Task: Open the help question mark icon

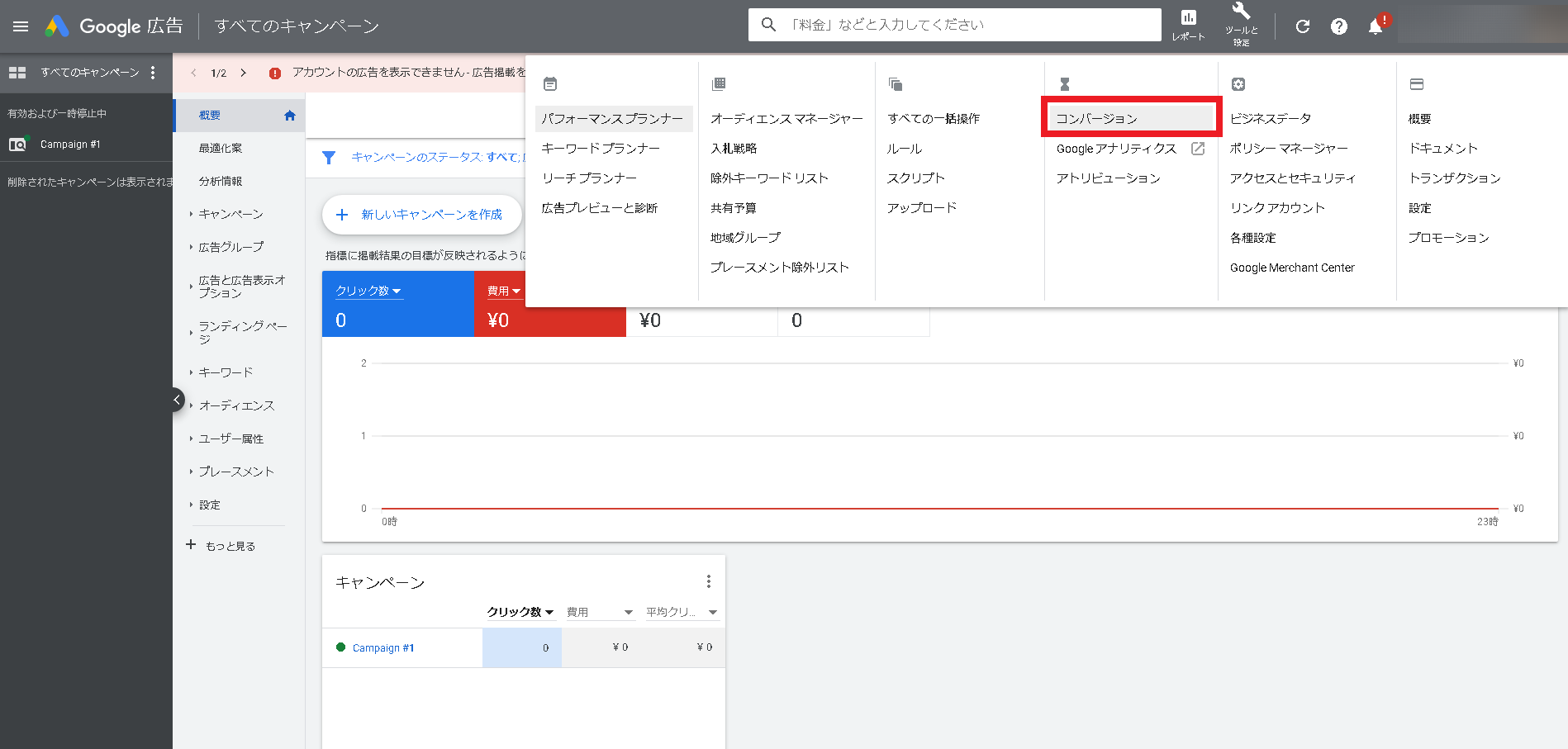Action: click(x=1339, y=26)
